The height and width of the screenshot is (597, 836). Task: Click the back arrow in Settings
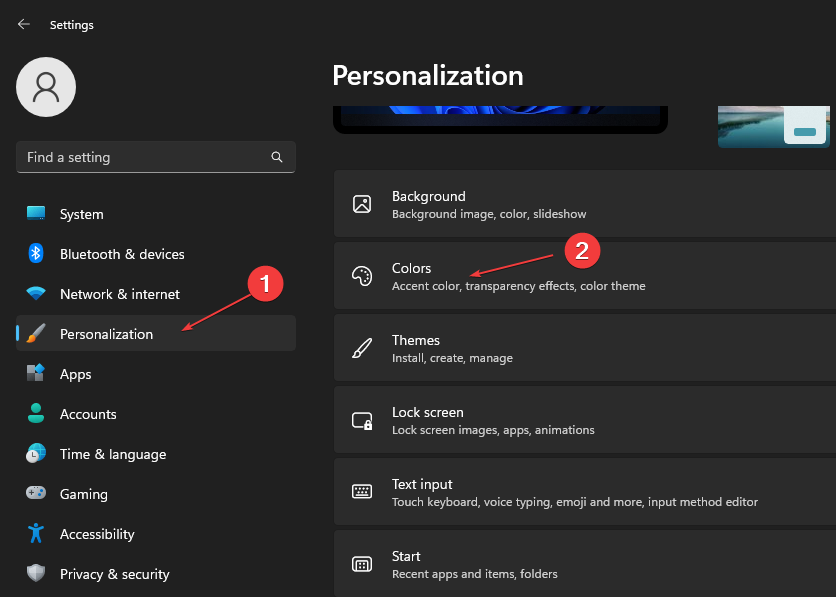(23, 24)
